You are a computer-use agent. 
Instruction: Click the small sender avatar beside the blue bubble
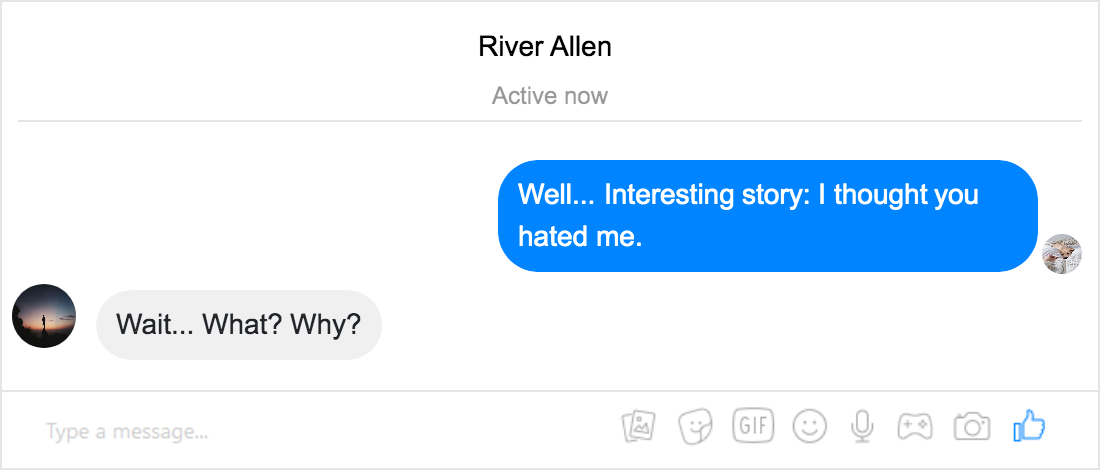click(x=1061, y=254)
